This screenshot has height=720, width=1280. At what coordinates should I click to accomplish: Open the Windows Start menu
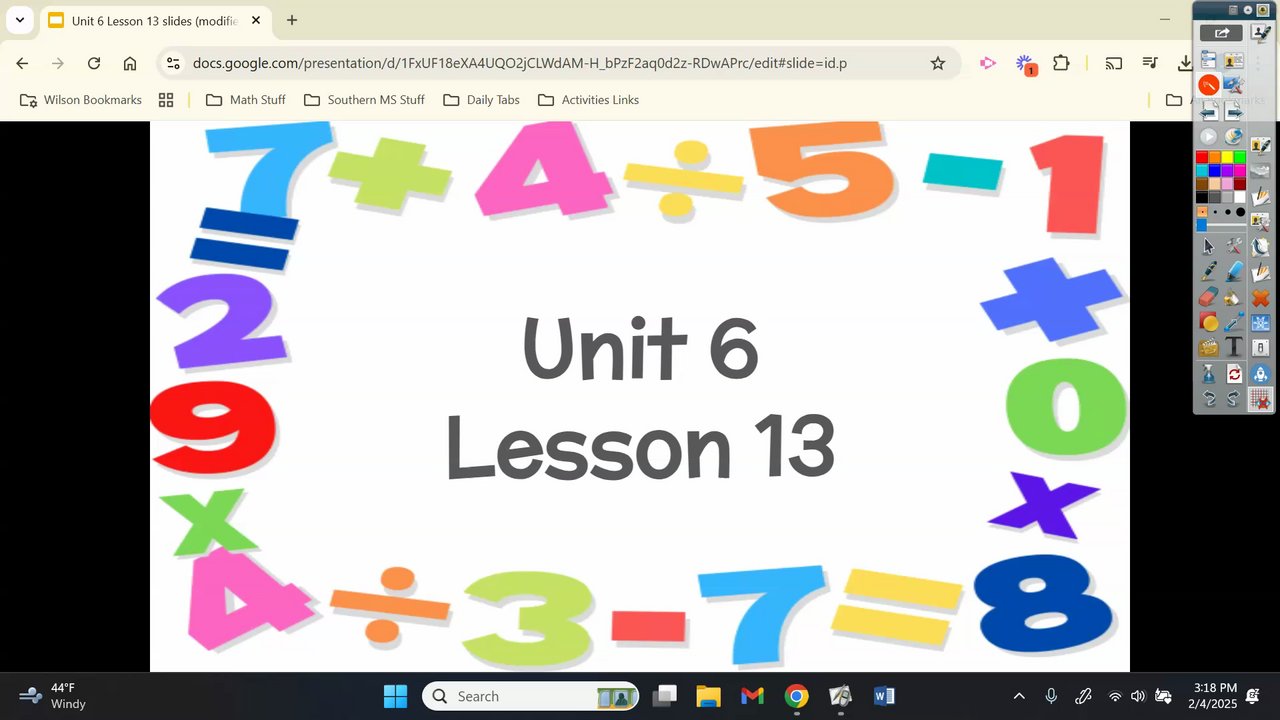(395, 696)
